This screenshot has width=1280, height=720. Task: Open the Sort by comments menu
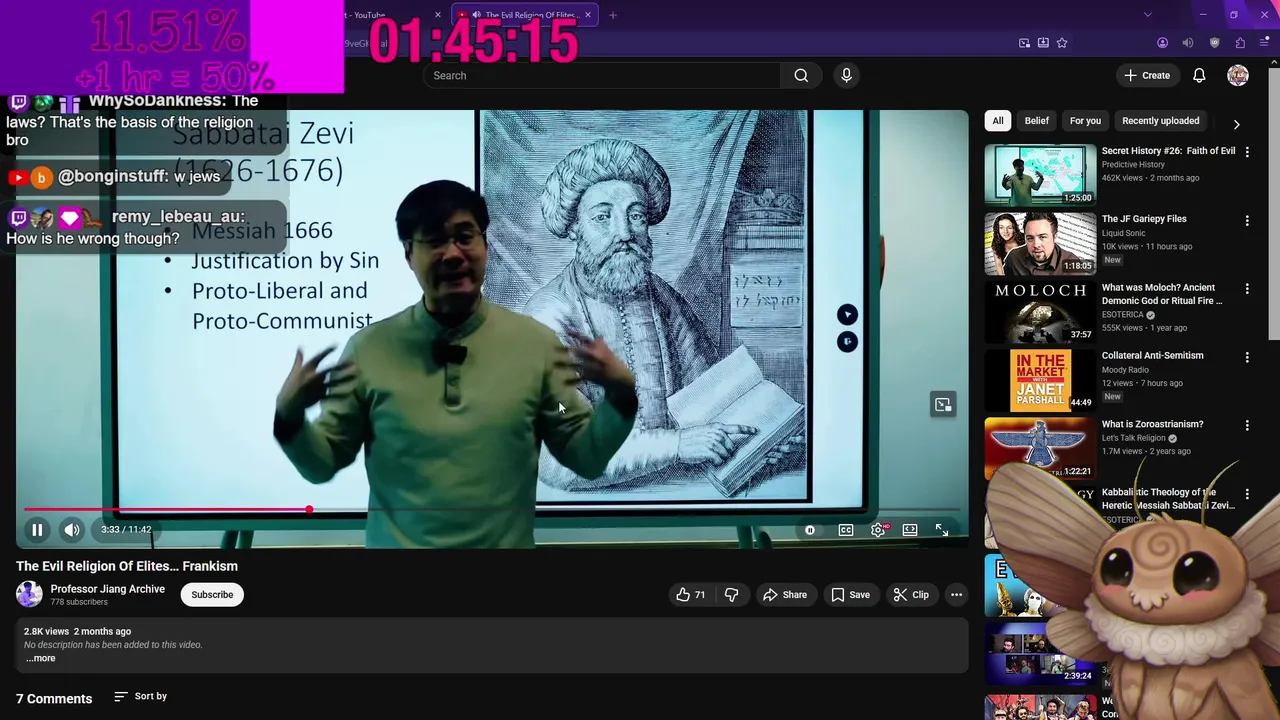coord(140,696)
